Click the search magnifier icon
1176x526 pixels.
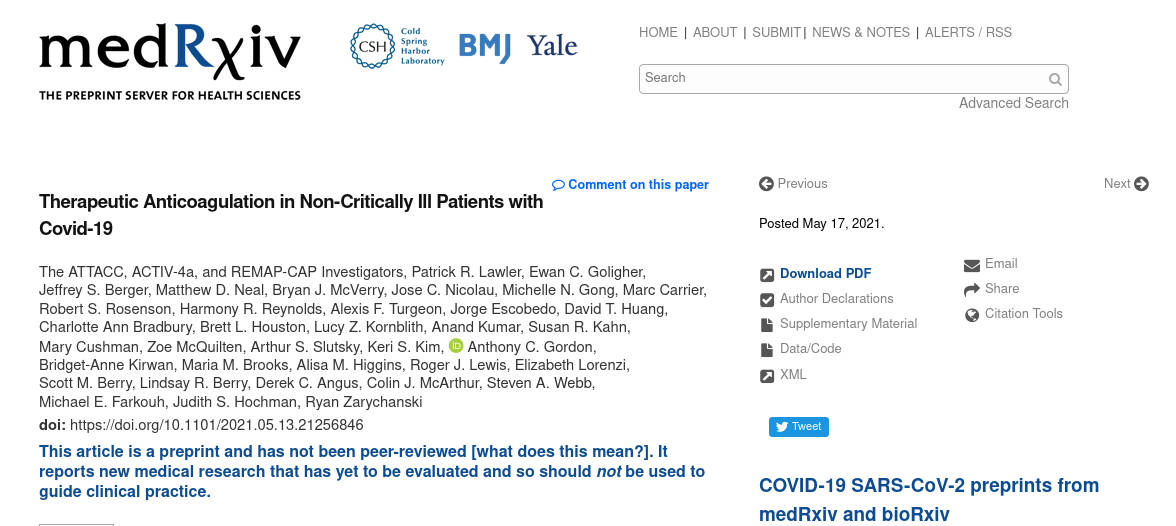point(1055,80)
